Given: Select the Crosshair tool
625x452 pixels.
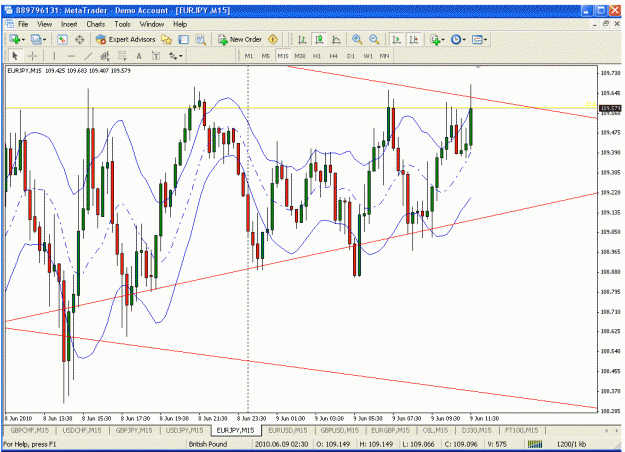Looking at the screenshot, I should coord(32,56).
